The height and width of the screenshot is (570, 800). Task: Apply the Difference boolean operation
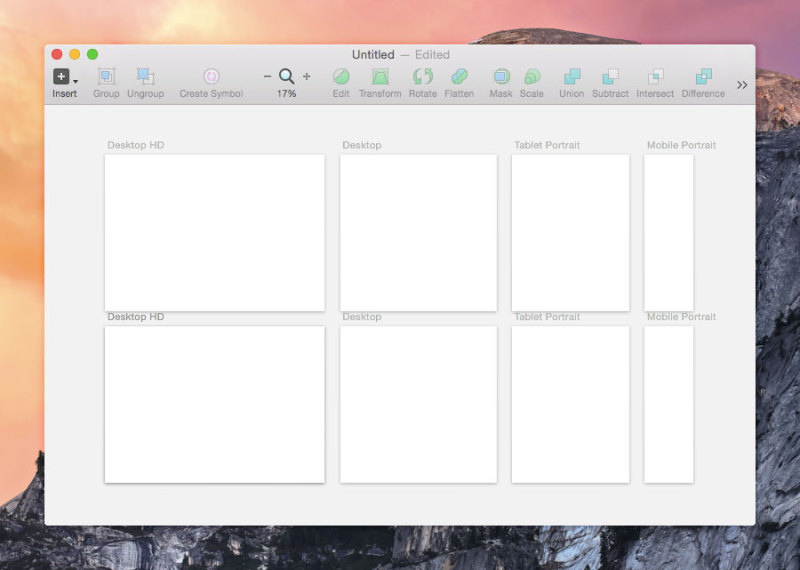coord(703,77)
